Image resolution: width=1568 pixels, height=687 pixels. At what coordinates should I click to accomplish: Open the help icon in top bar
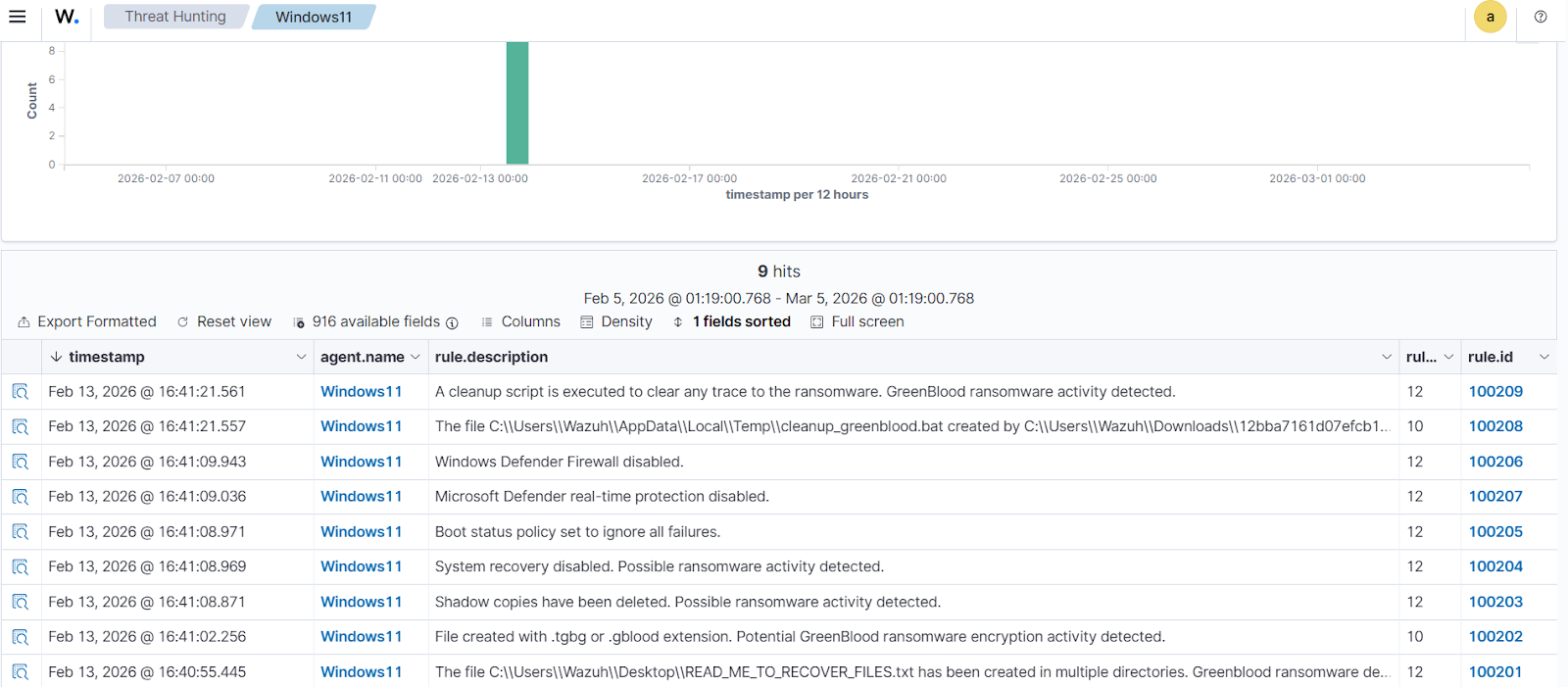[1541, 17]
